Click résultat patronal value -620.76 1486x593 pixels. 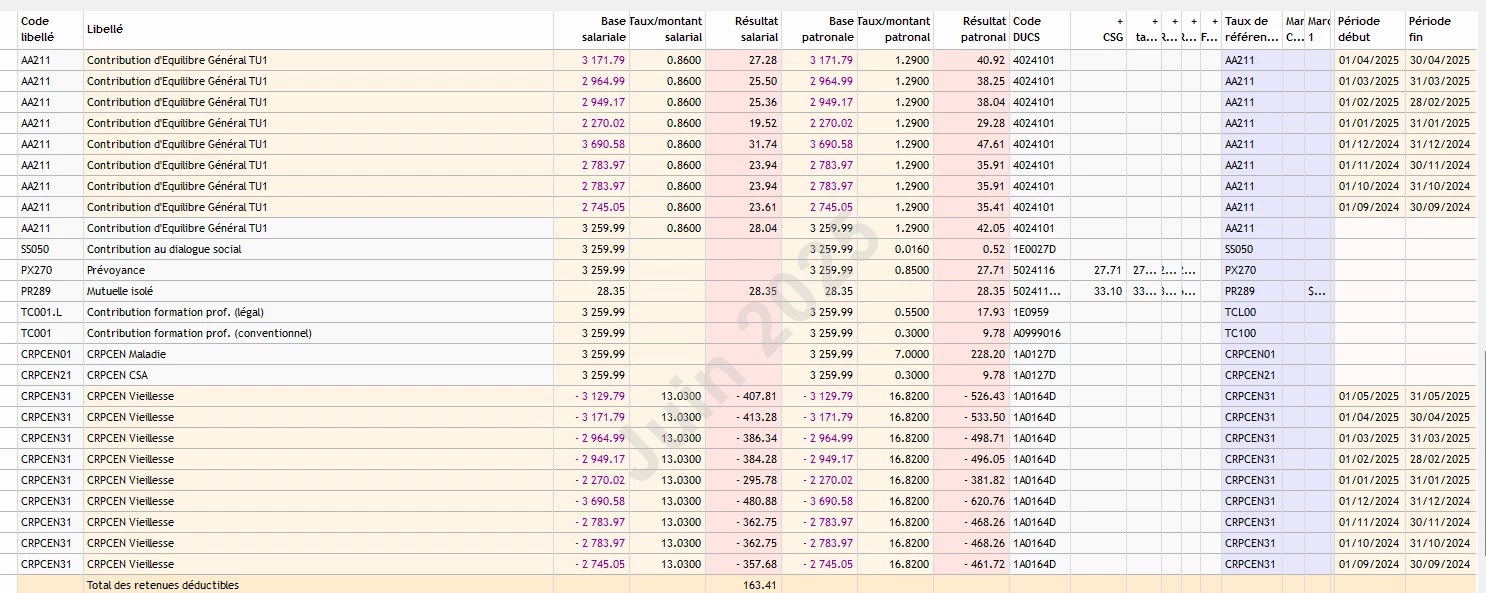(x=984, y=501)
